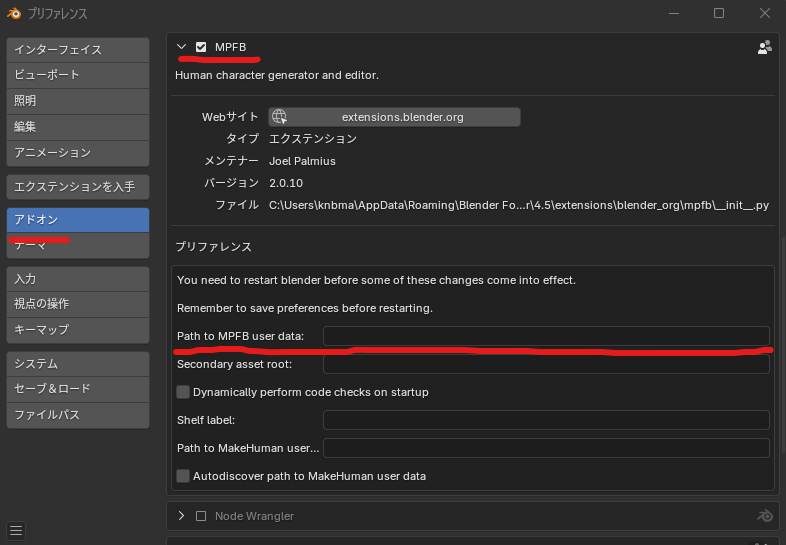
Task: Click Blender icon on Node Wrangler row
Action: click(764, 516)
